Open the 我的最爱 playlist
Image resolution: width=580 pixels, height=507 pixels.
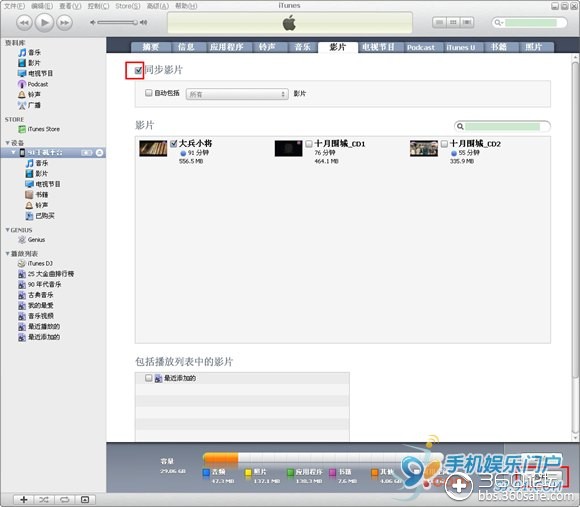(x=36, y=305)
